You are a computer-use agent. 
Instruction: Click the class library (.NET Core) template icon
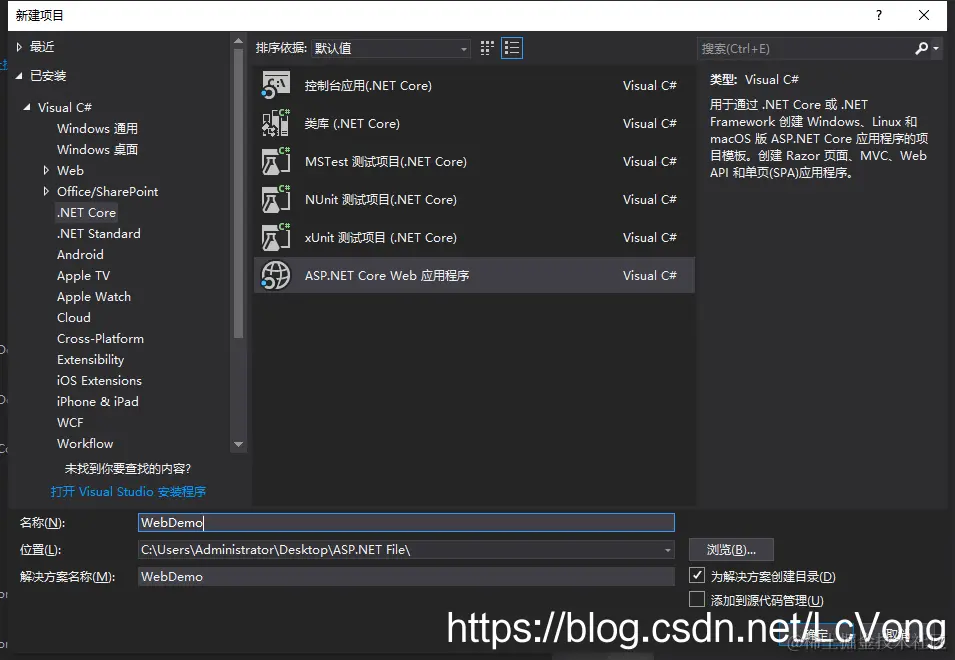(276, 123)
